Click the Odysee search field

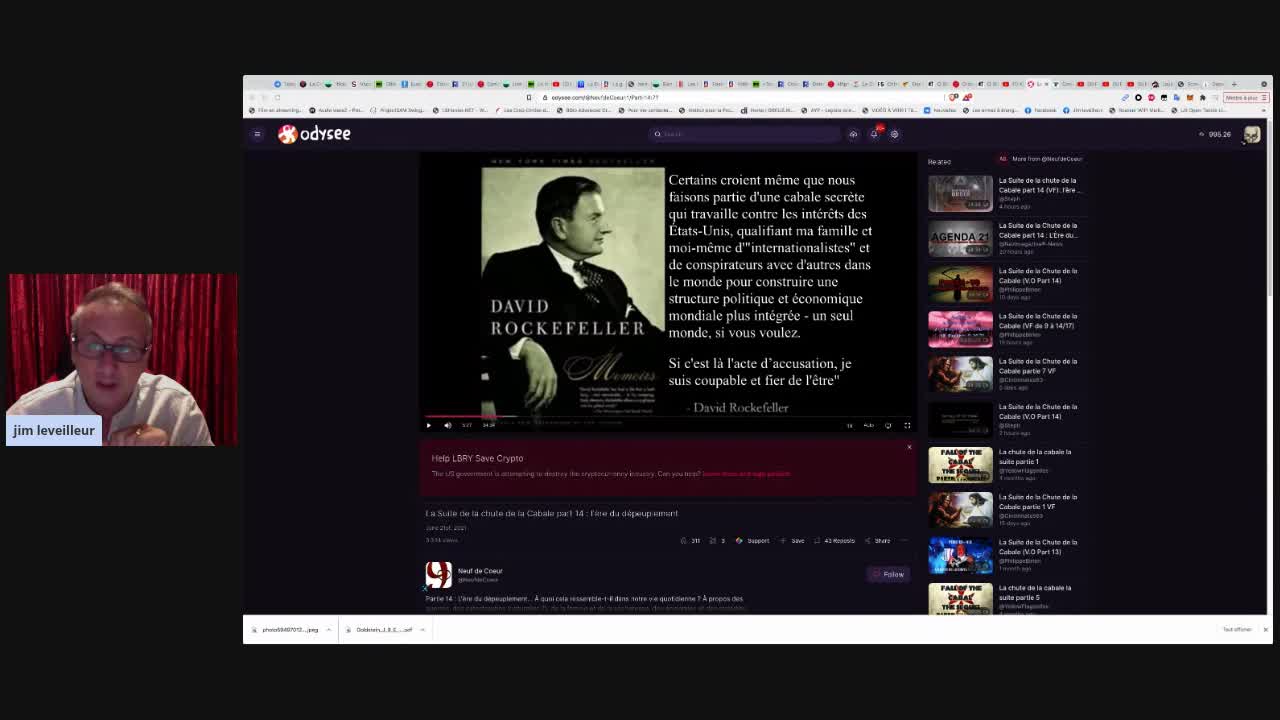tap(745, 134)
